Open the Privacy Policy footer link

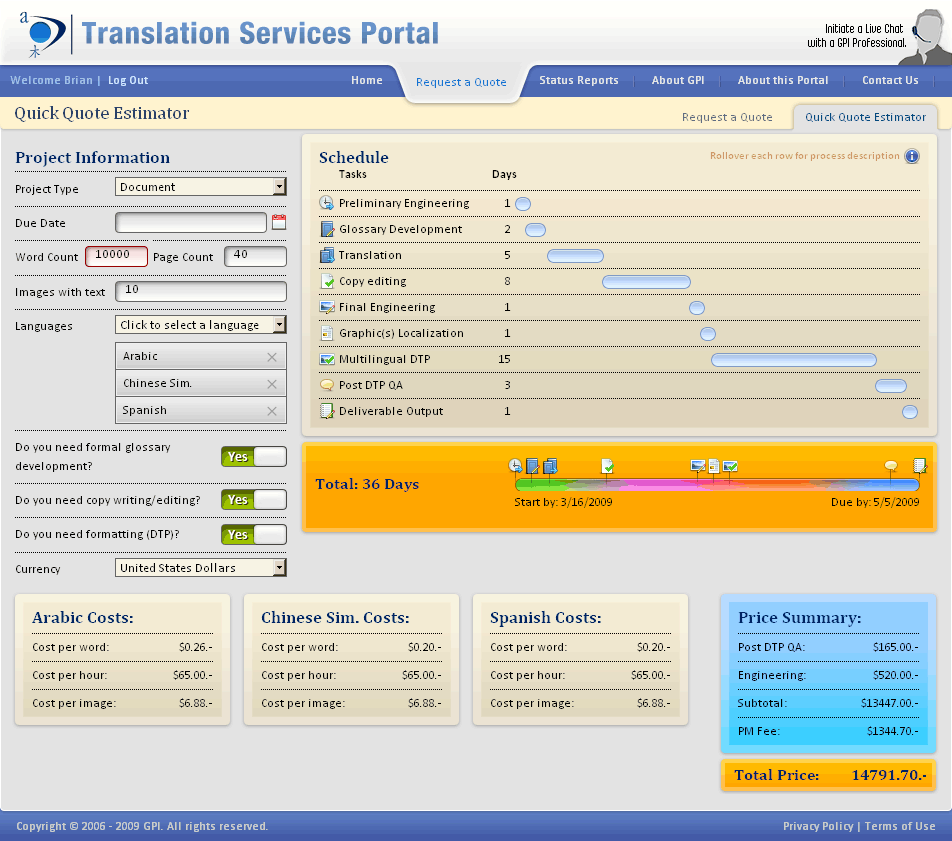click(816, 826)
